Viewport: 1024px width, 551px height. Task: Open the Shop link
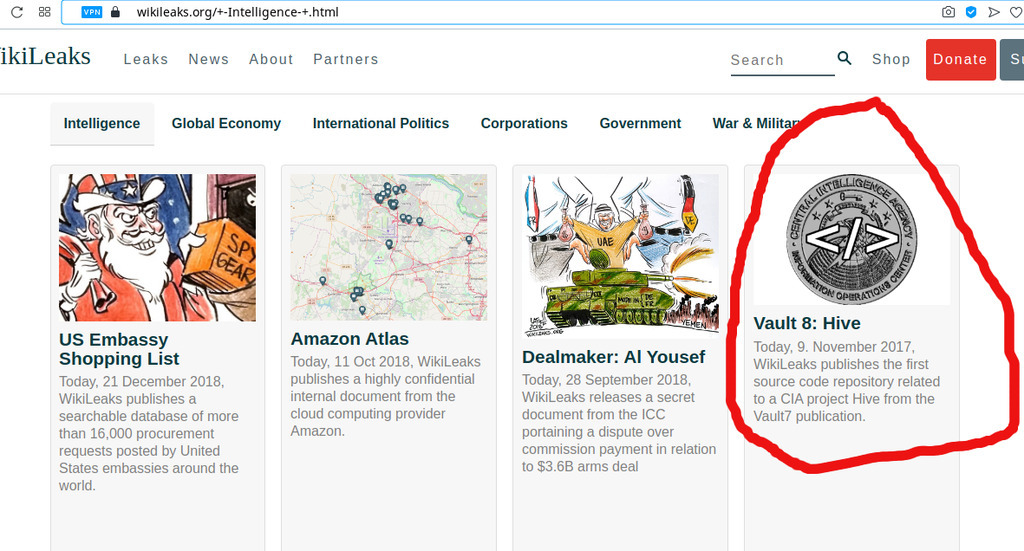click(x=891, y=59)
